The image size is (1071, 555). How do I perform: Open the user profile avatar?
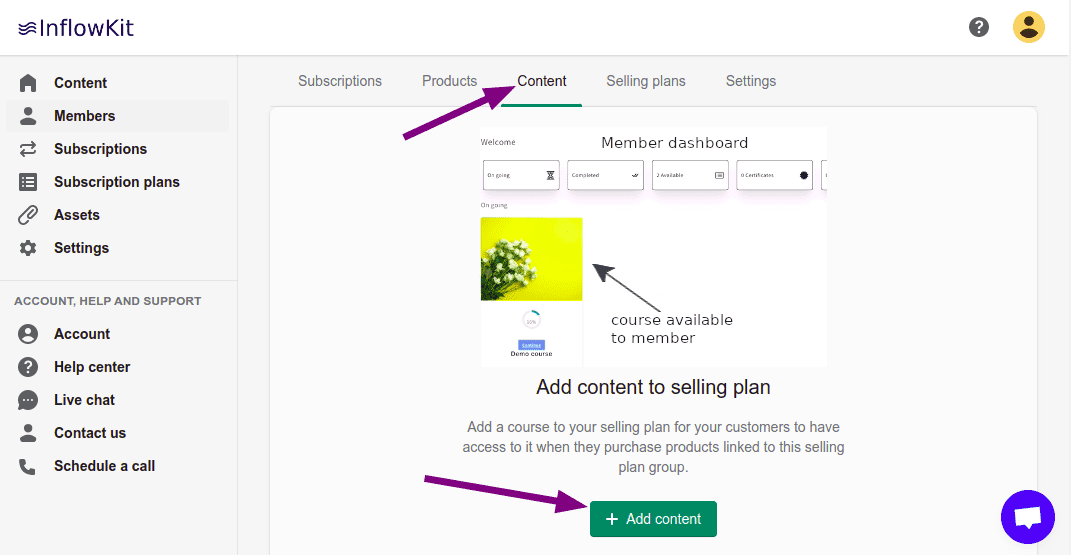tap(1028, 27)
